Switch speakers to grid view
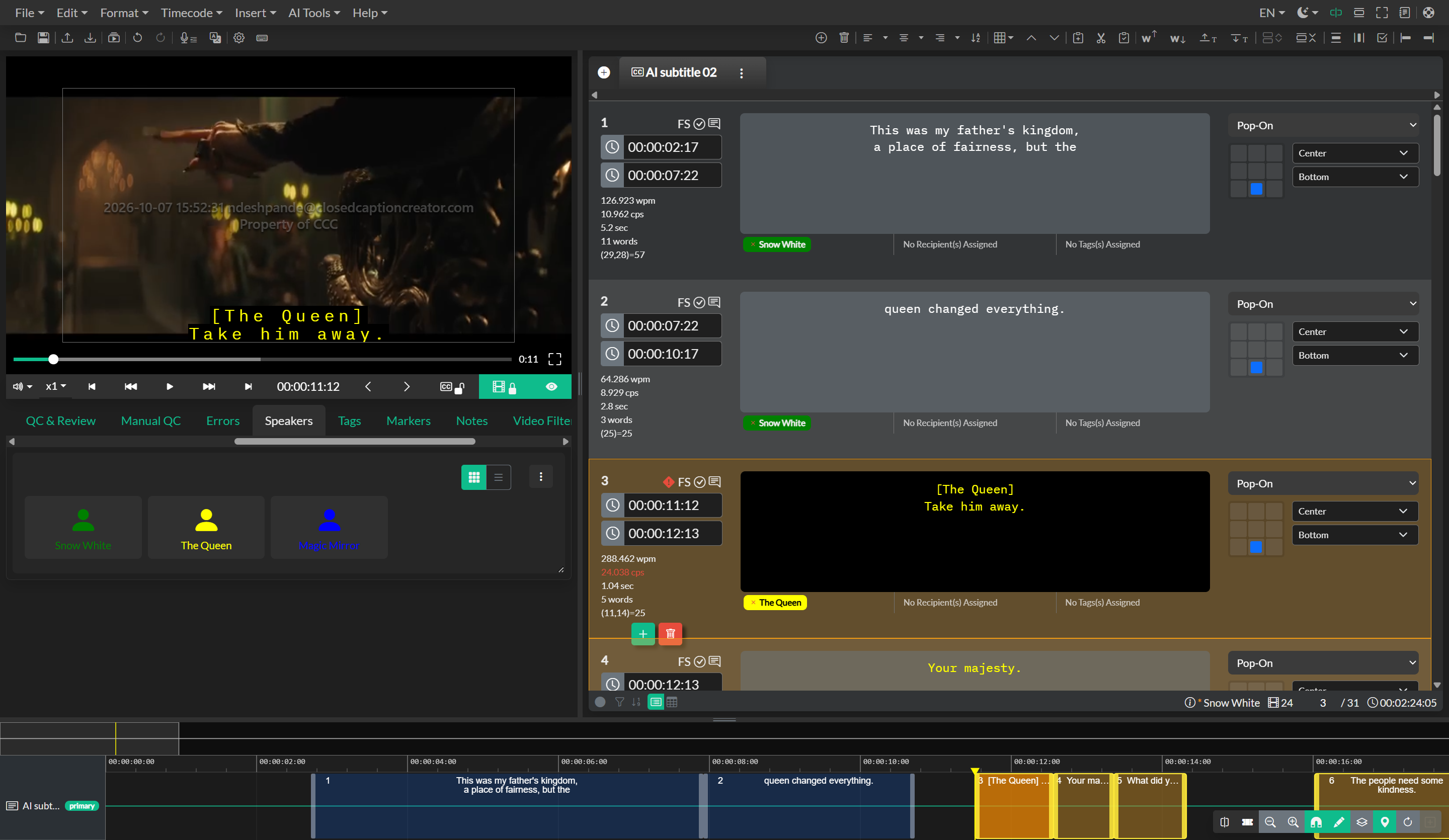Screen dimensions: 1449x840 pos(474,477)
